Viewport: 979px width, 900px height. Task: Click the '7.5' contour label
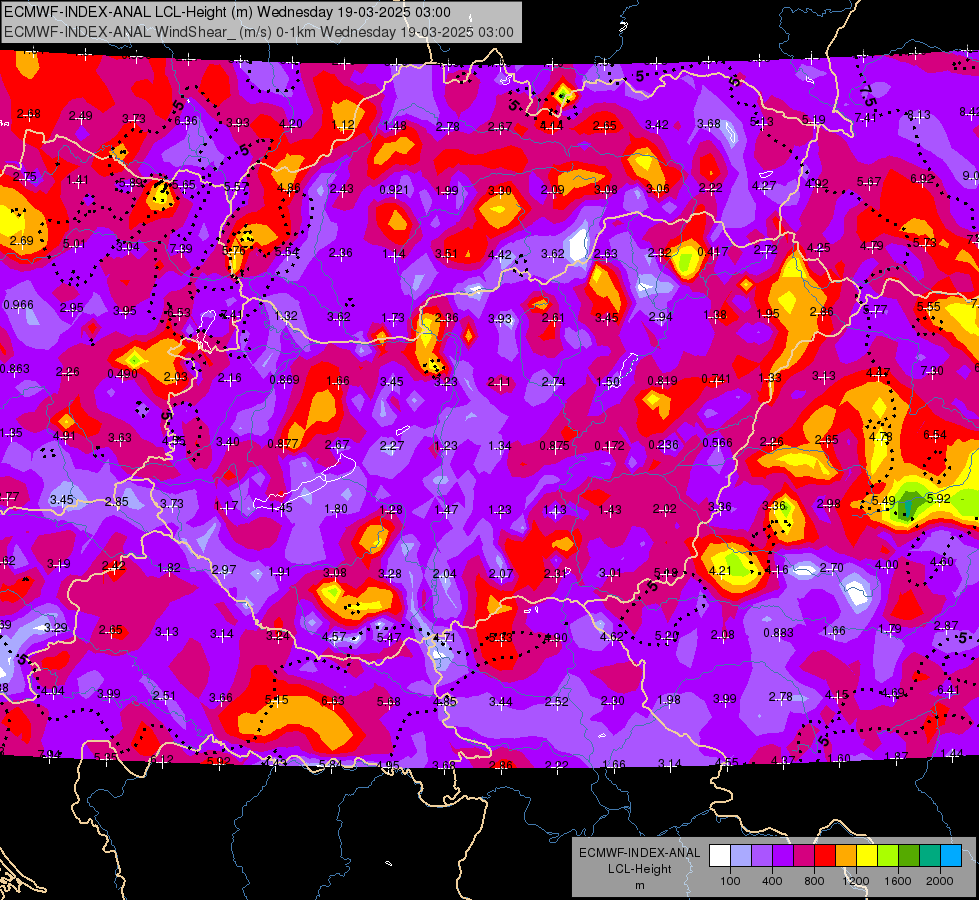868,95
